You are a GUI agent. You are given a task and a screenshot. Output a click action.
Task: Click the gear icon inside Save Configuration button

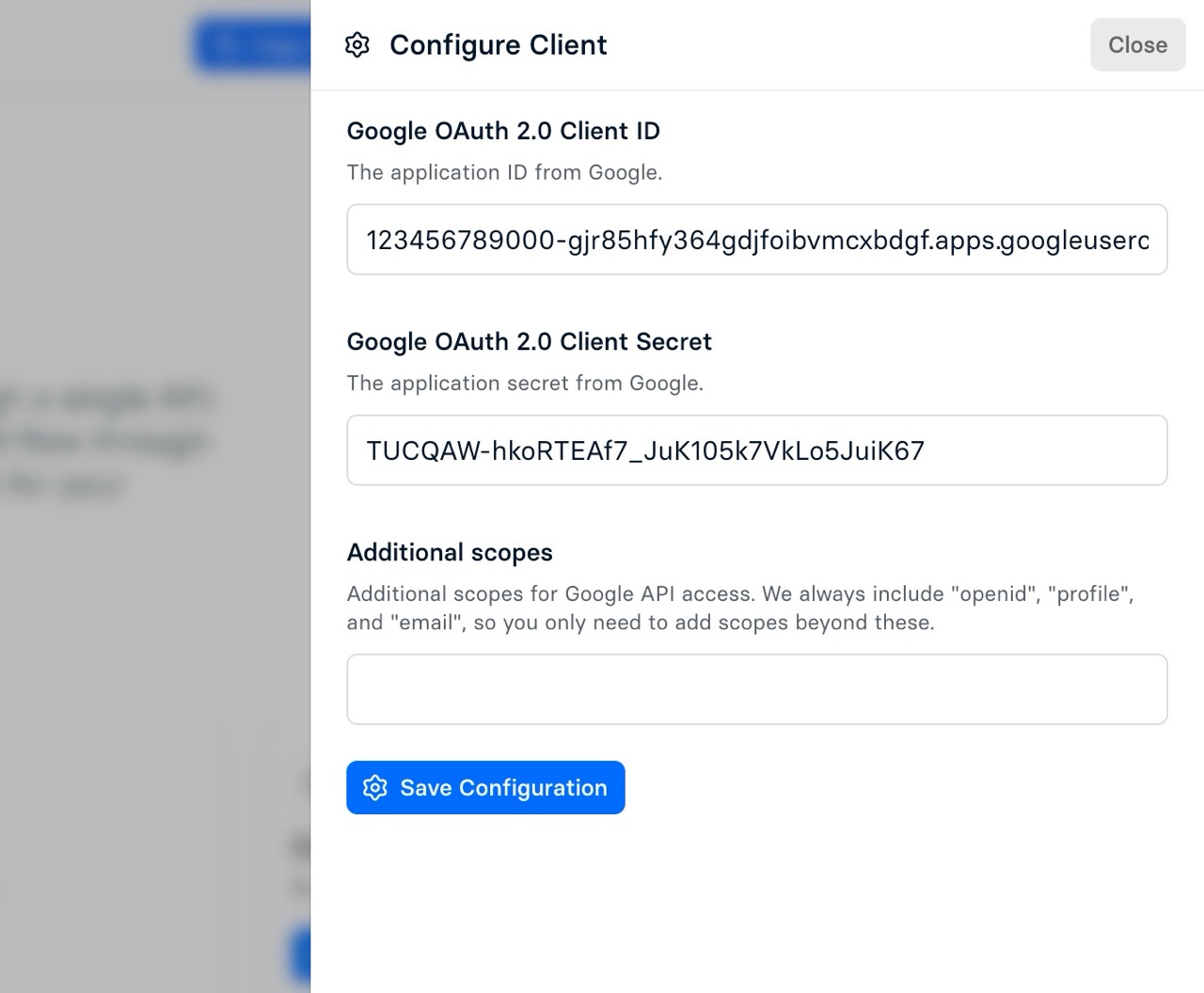click(375, 788)
